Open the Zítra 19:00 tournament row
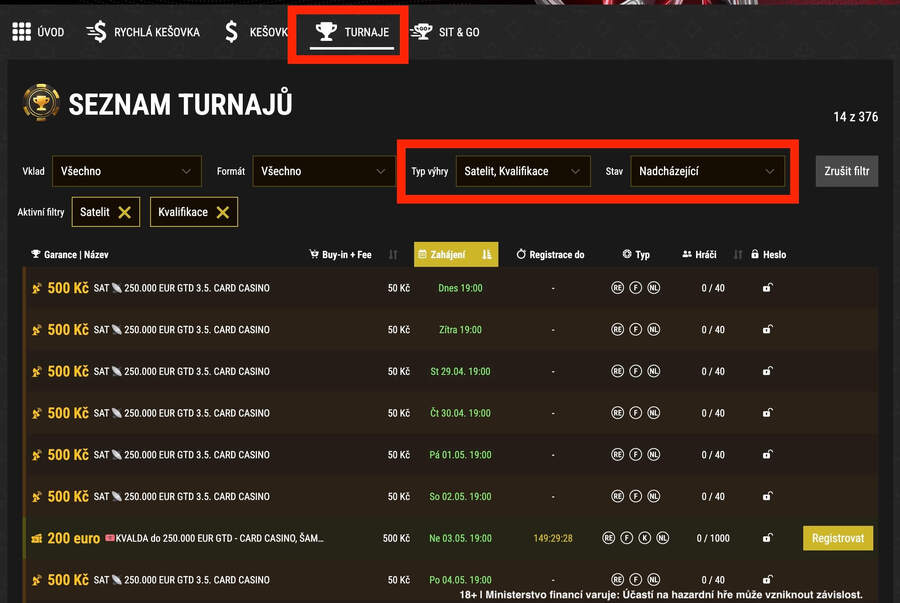The image size is (900, 603). pyautogui.click(x=181, y=330)
